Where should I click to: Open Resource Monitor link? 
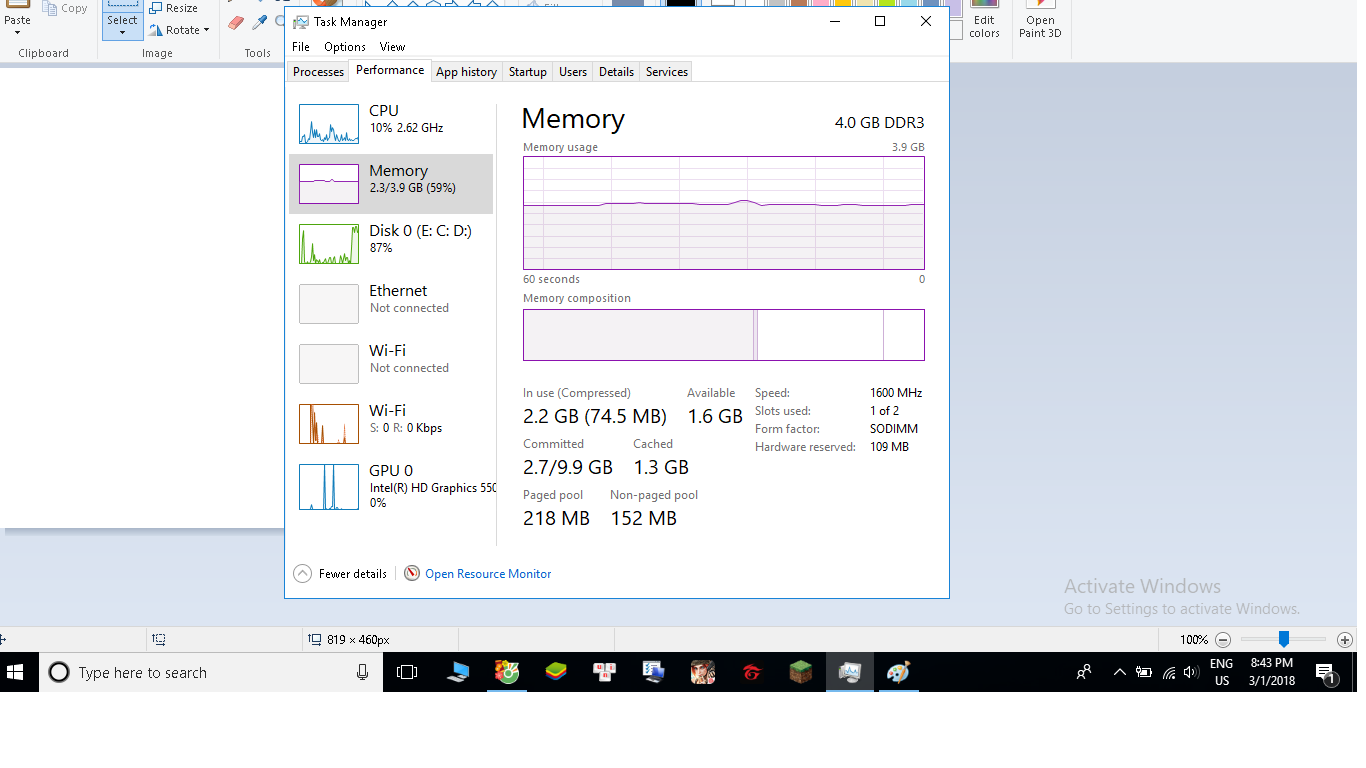pyautogui.click(x=488, y=574)
